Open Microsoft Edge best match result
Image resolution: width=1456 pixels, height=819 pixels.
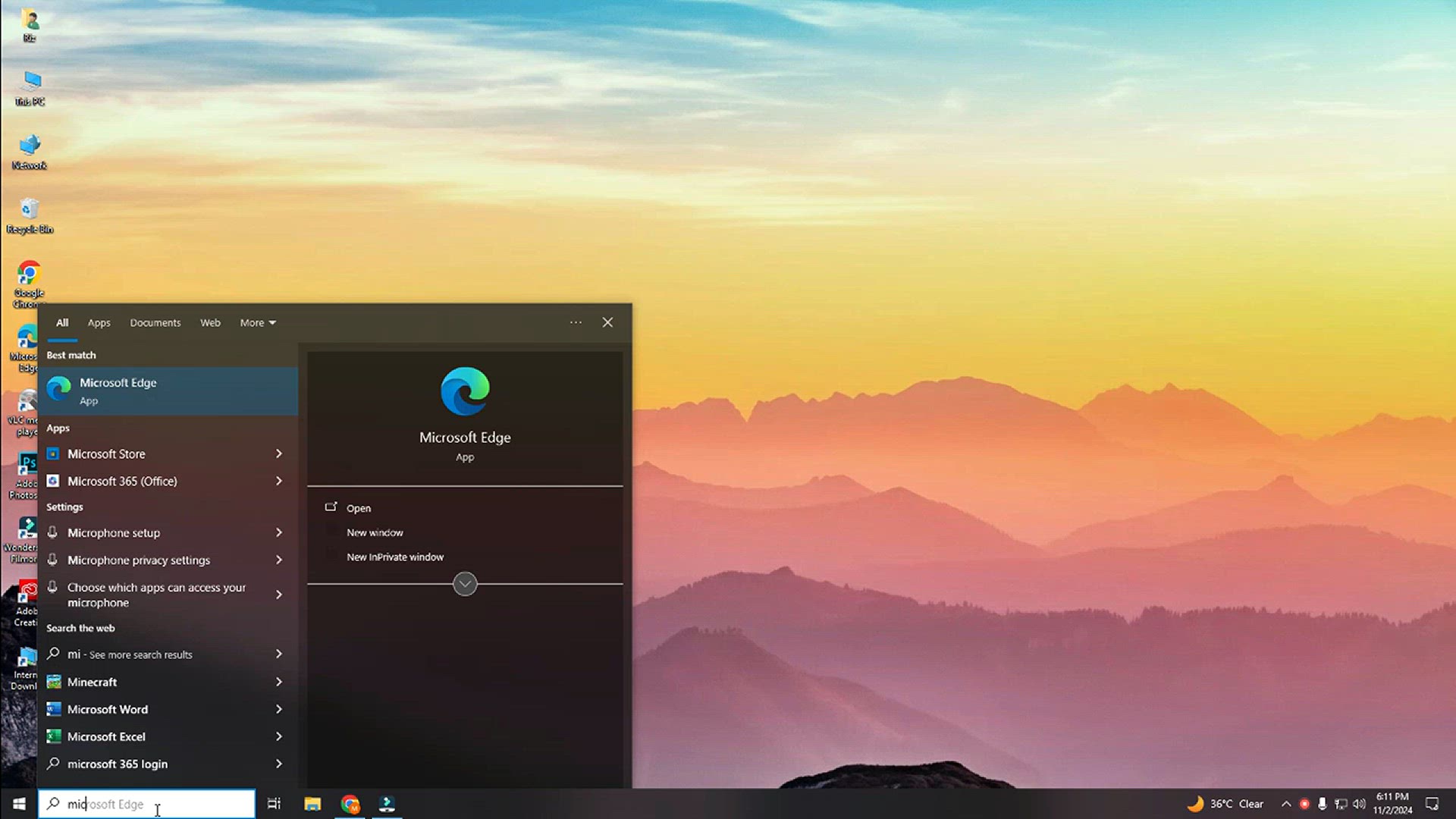(x=168, y=391)
